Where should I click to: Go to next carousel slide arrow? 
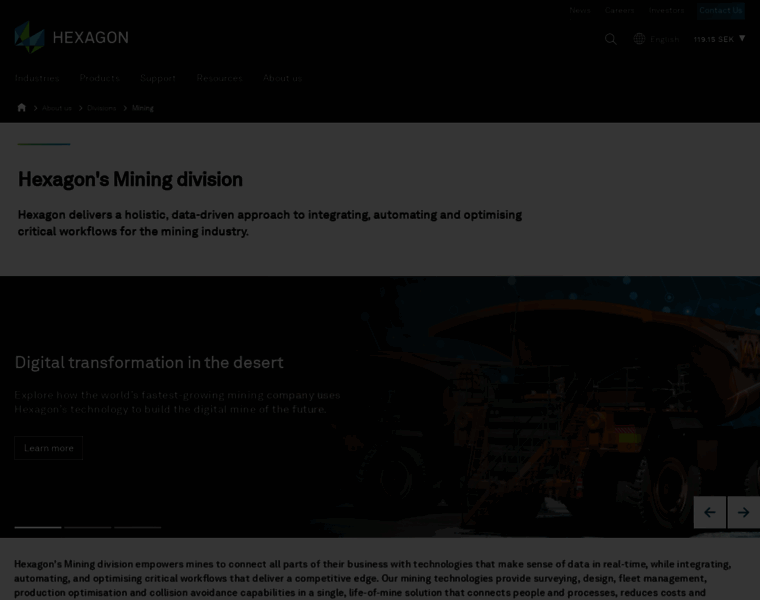point(744,512)
